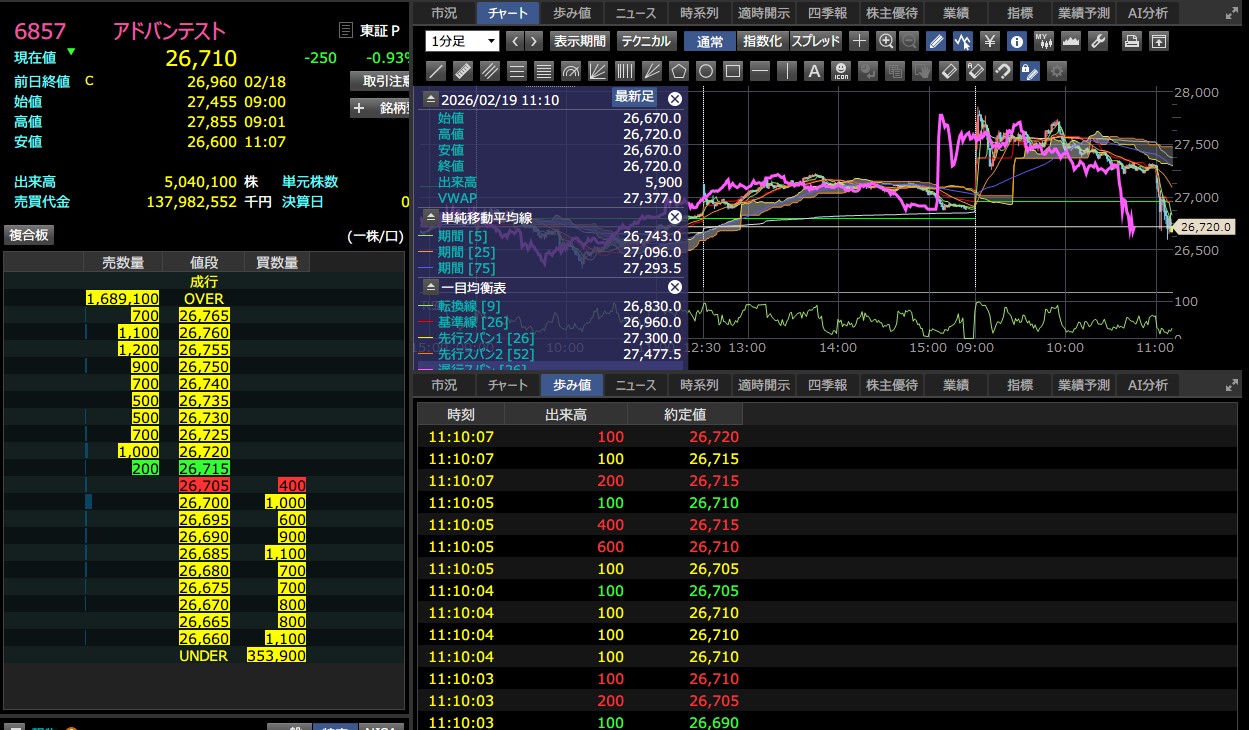The width and height of the screenshot is (1249, 730).
Task: Select the trend line drawing tool
Action: pyautogui.click(x=435, y=71)
